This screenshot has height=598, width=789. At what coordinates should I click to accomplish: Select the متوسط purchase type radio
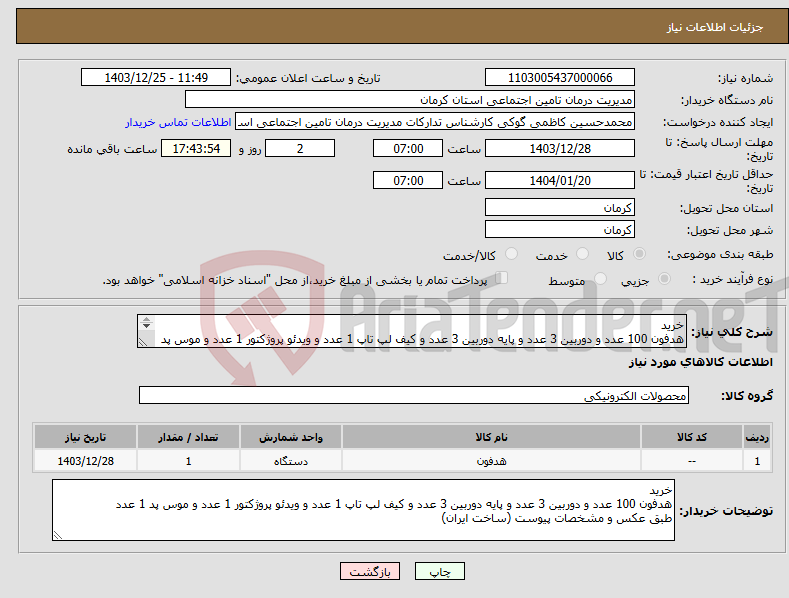click(600, 278)
